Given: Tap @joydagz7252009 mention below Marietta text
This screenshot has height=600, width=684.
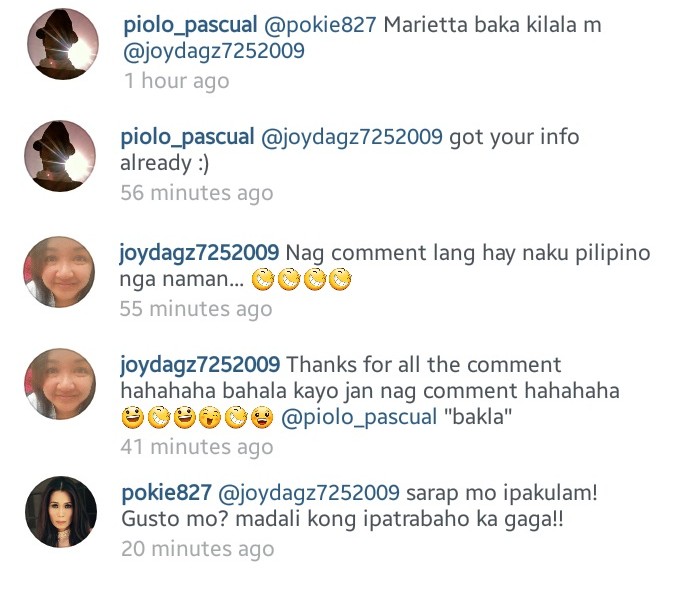Looking at the screenshot, I should 214,52.
